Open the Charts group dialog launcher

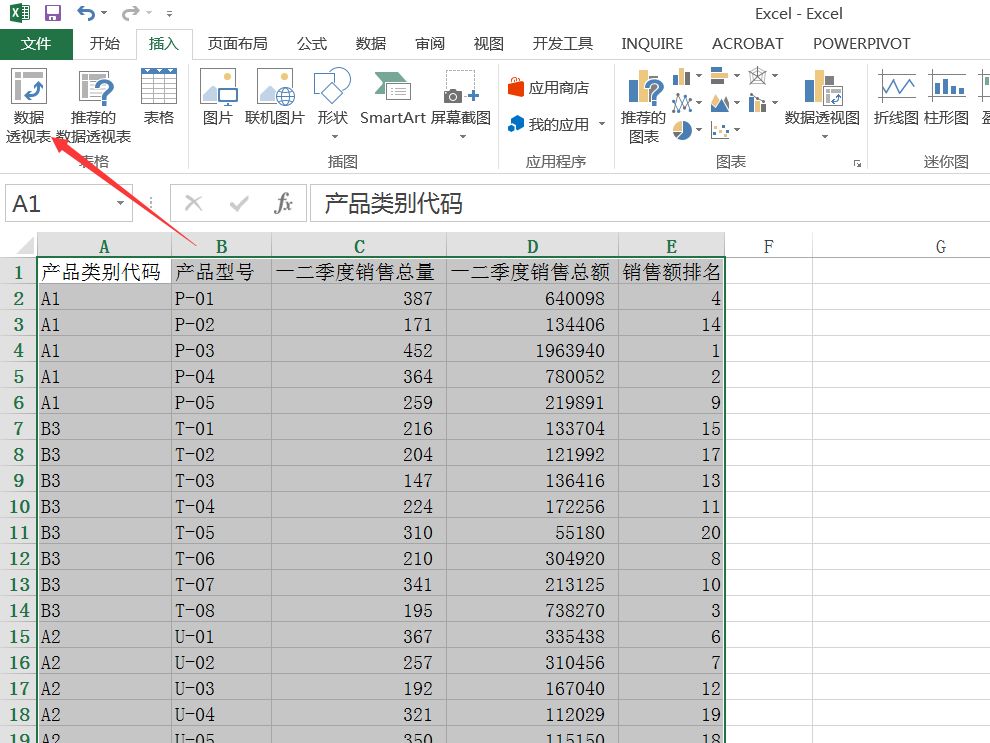857,162
